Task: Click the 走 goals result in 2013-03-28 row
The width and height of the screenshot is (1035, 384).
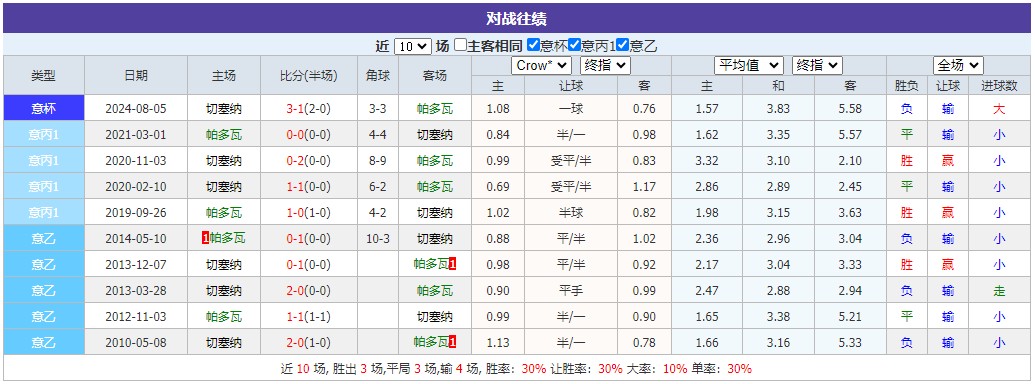Action: [999, 290]
